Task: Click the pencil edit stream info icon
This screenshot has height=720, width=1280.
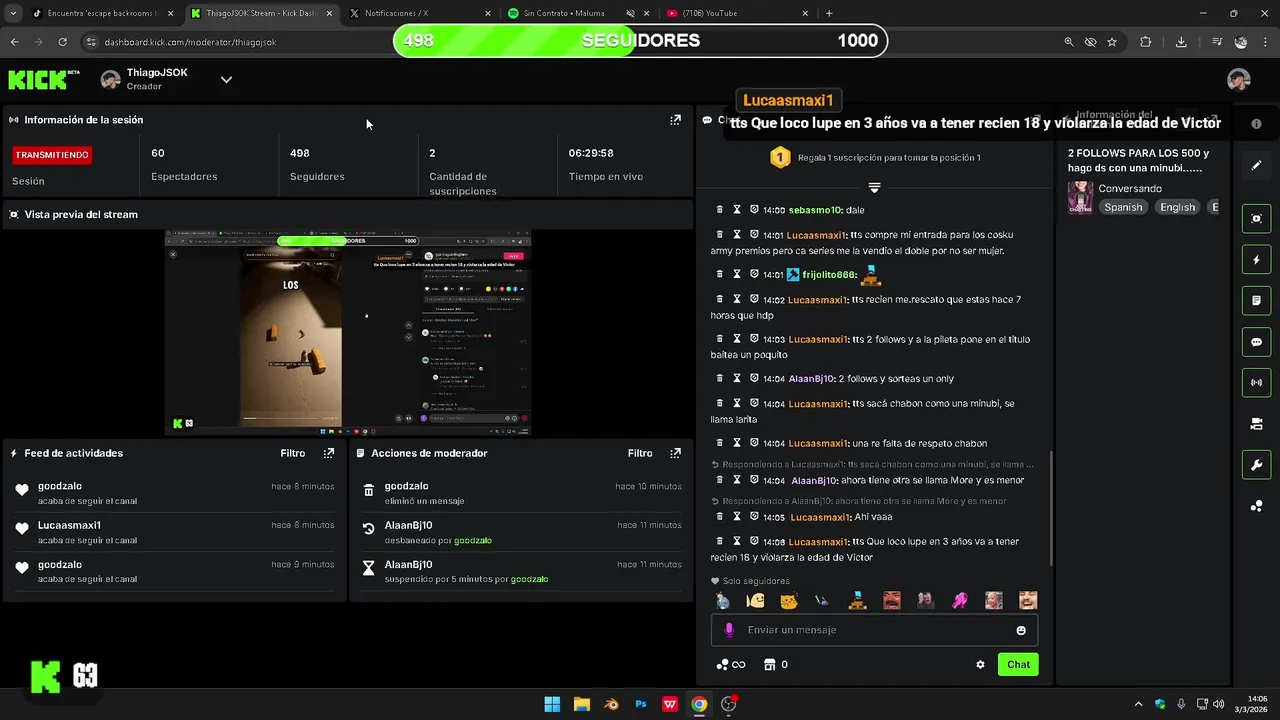Action: (x=1256, y=166)
